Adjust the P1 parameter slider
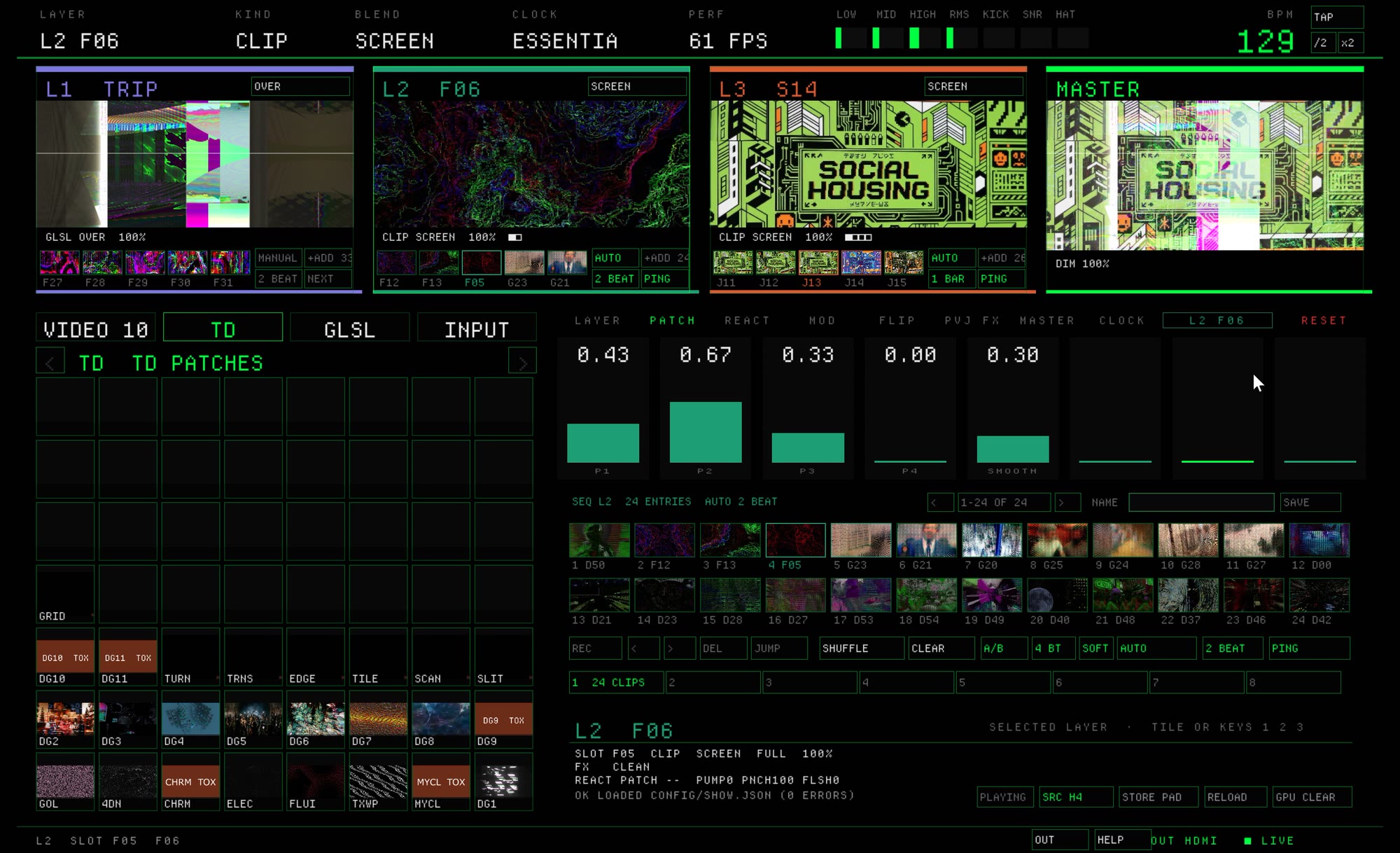The height and width of the screenshot is (853, 1400). point(603,408)
